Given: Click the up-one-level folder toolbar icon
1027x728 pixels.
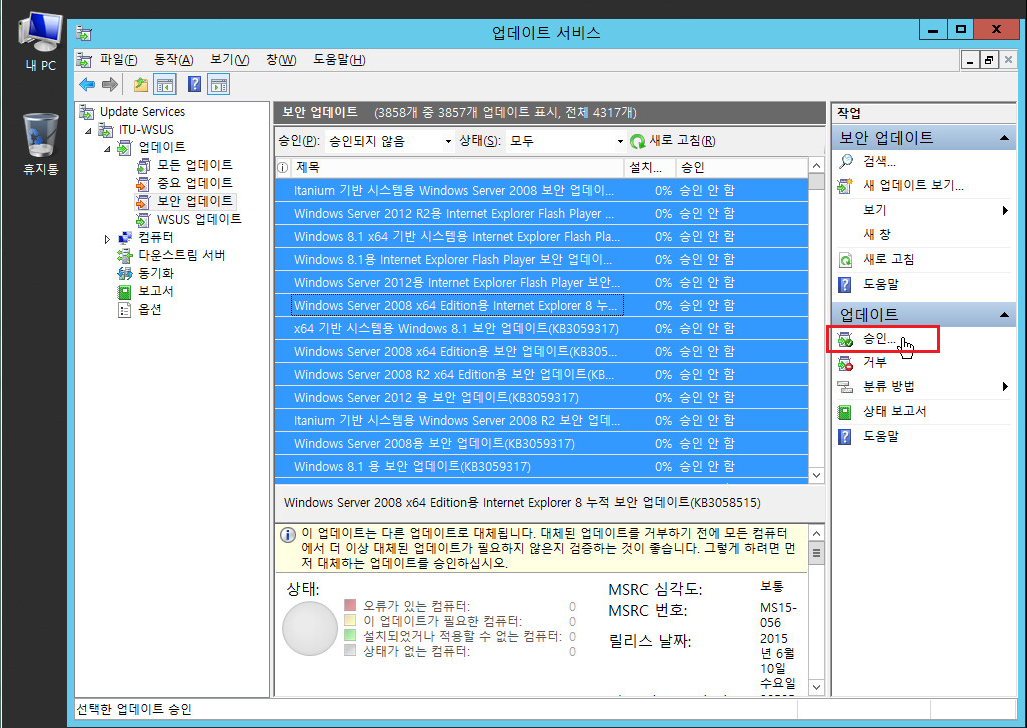Looking at the screenshot, I should point(141,85).
